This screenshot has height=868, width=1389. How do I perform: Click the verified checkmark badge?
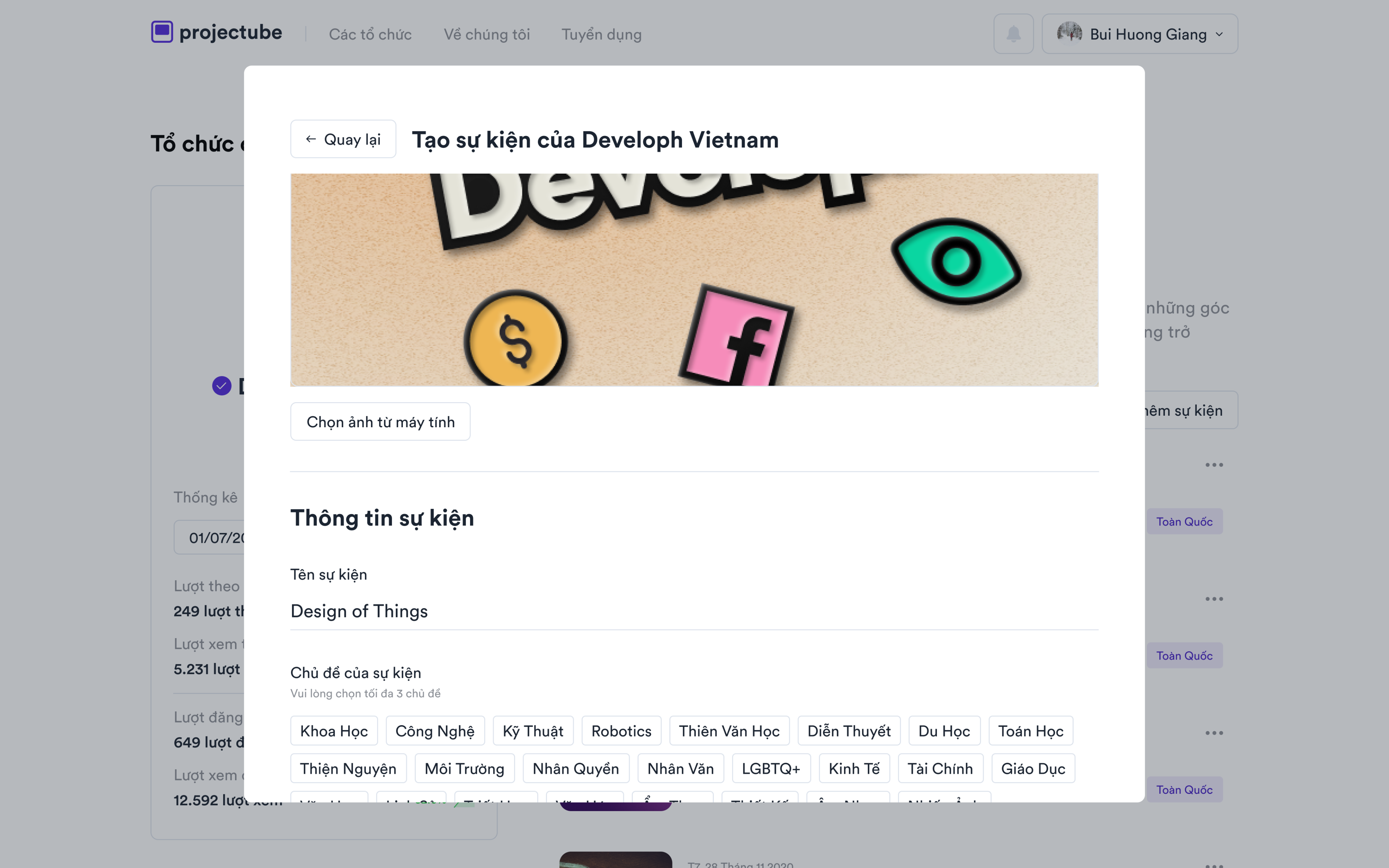[221, 386]
